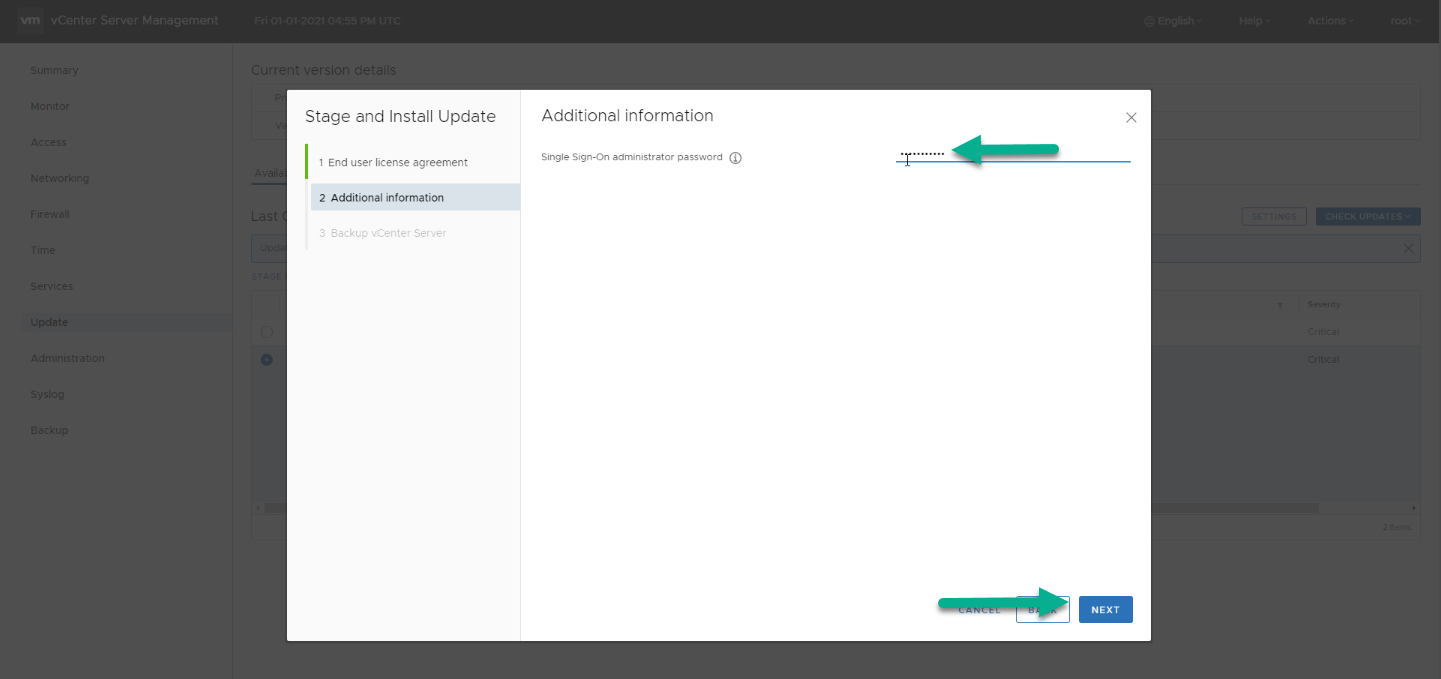Open Firewall in the sidebar
Viewport: 1441px width, 679px height.
tap(50, 214)
